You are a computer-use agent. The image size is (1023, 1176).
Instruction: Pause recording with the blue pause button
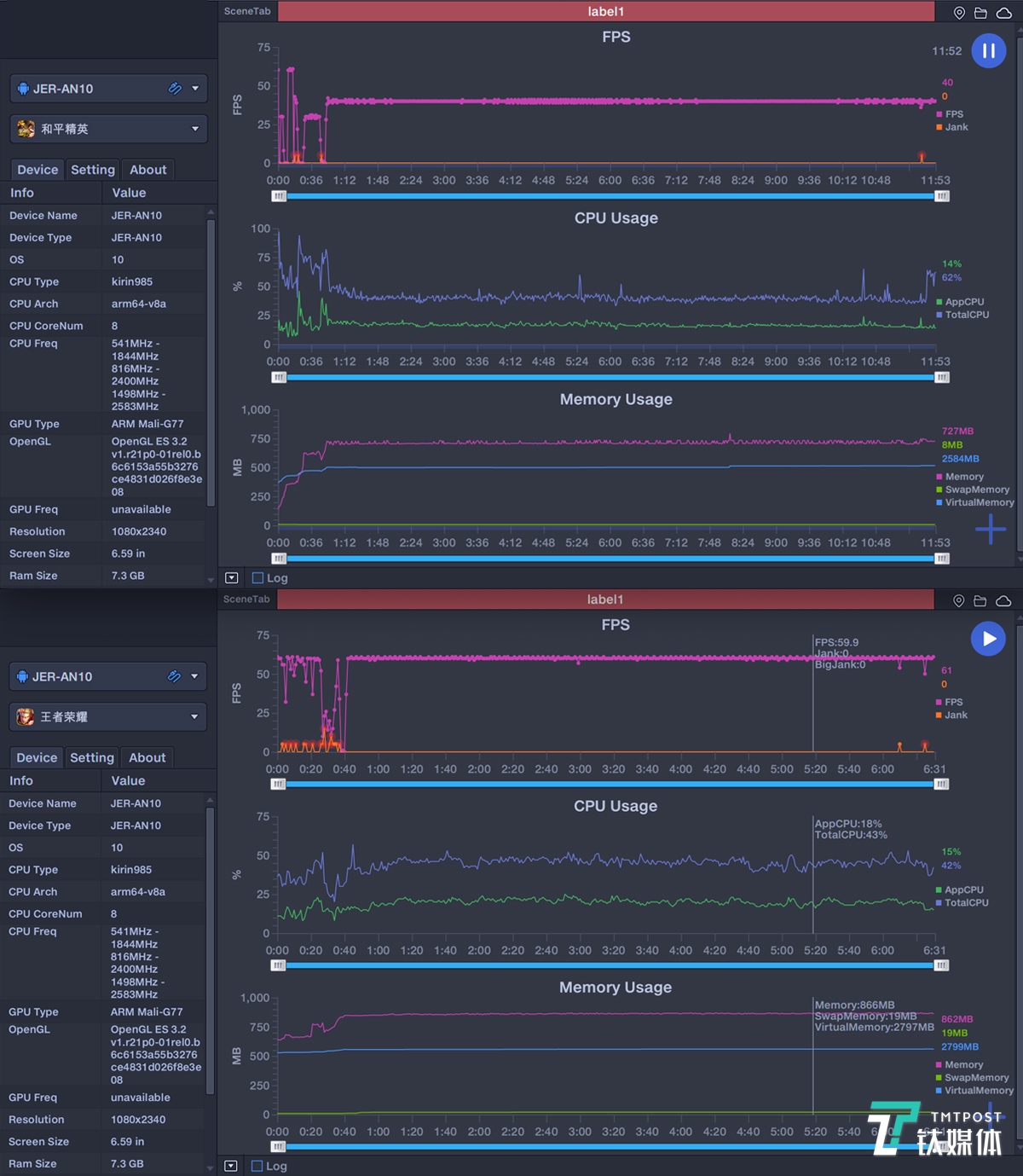pyautogui.click(x=989, y=51)
